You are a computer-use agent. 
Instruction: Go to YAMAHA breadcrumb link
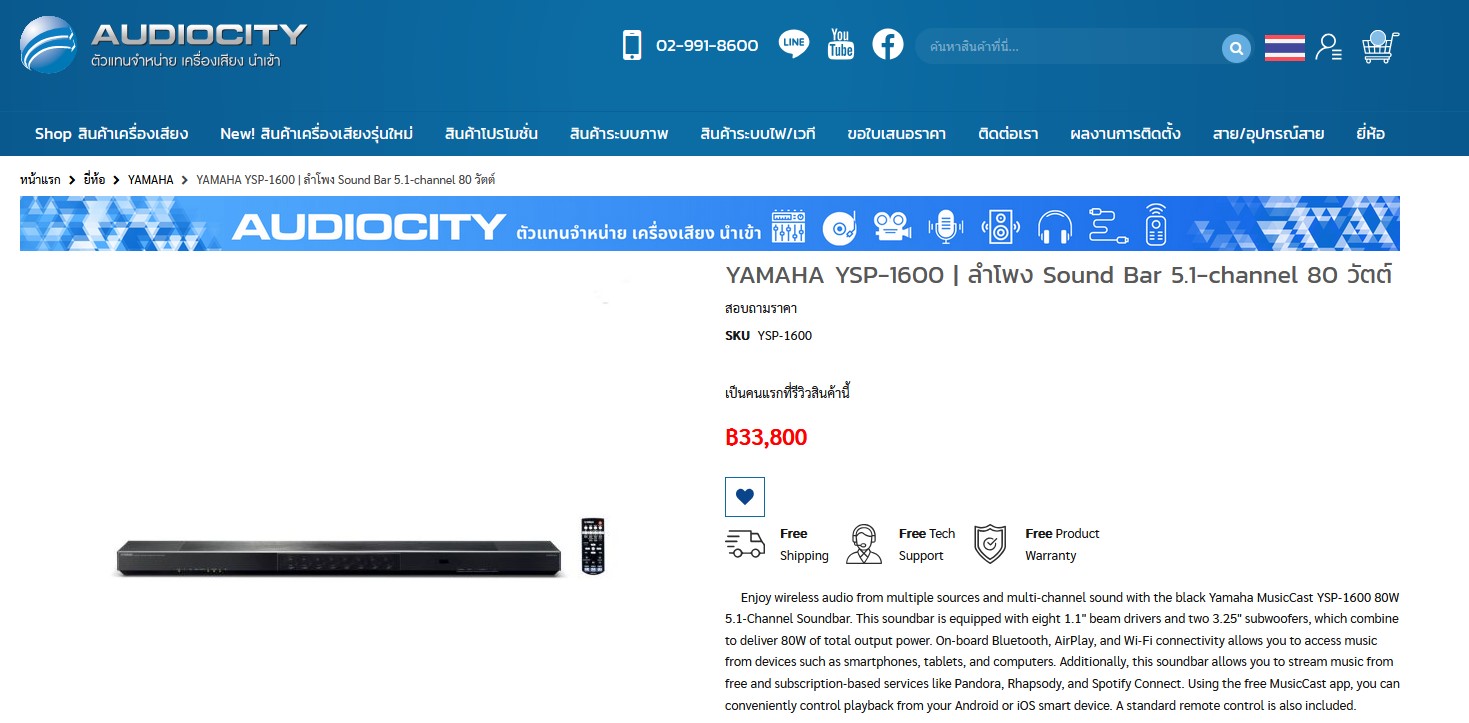[151, 180]
